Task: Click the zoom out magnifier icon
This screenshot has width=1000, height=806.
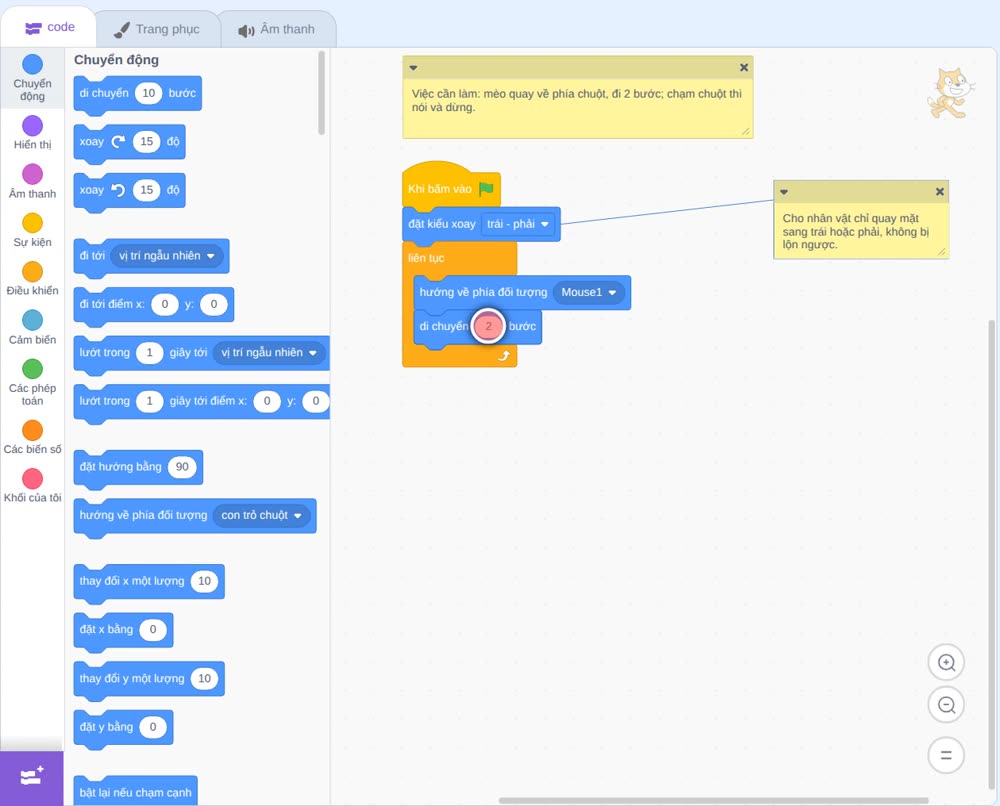Action: coord(946,705)
